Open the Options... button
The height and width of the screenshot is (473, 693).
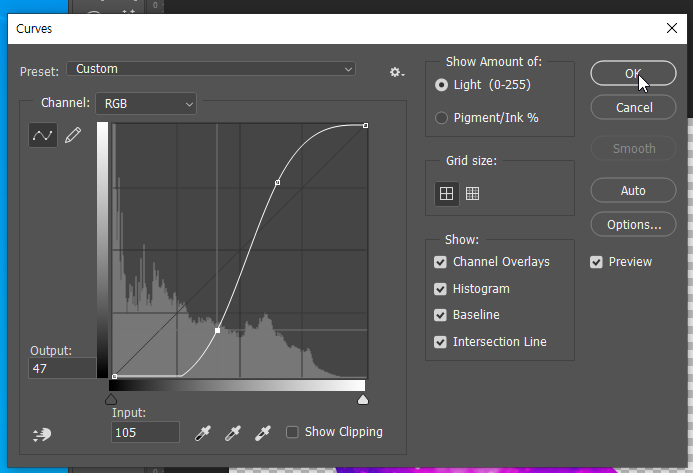[633, 225]
